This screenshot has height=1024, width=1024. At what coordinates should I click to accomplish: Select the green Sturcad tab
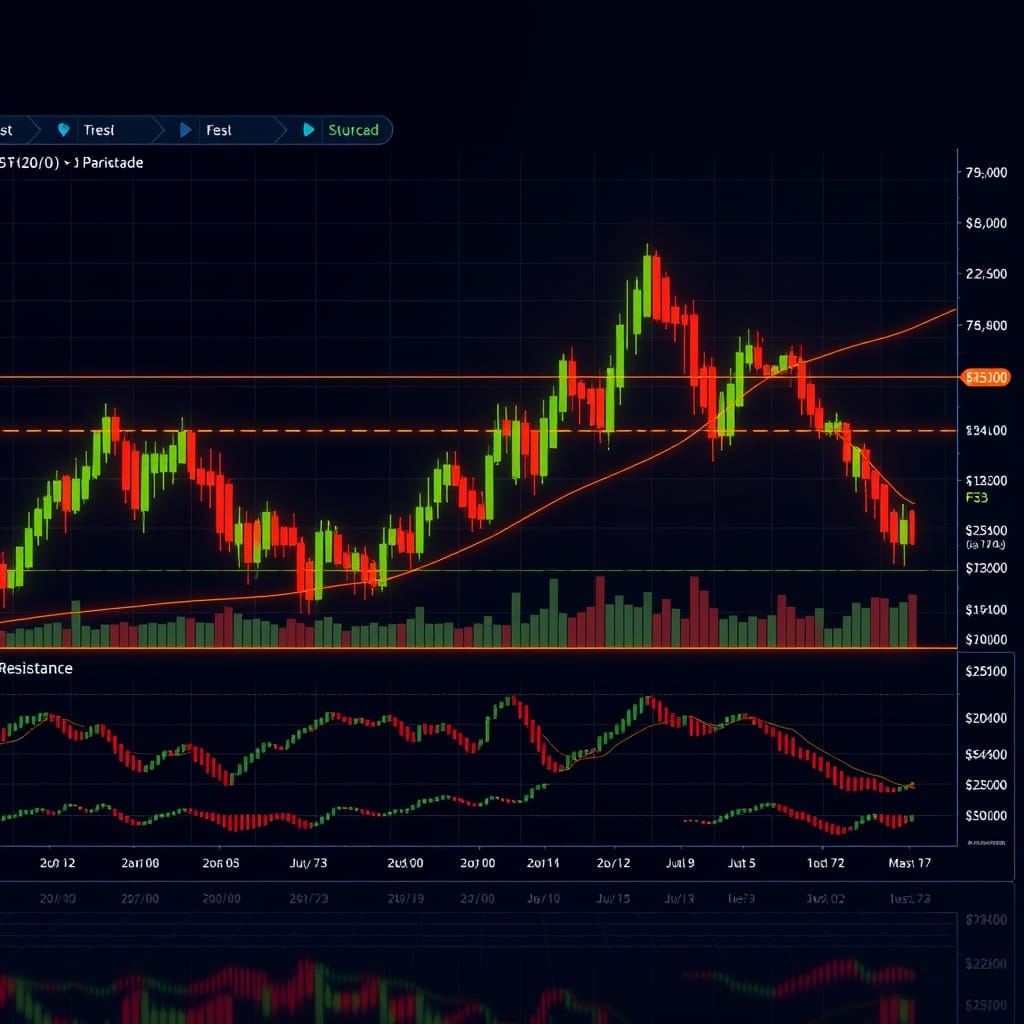[353, 130]
